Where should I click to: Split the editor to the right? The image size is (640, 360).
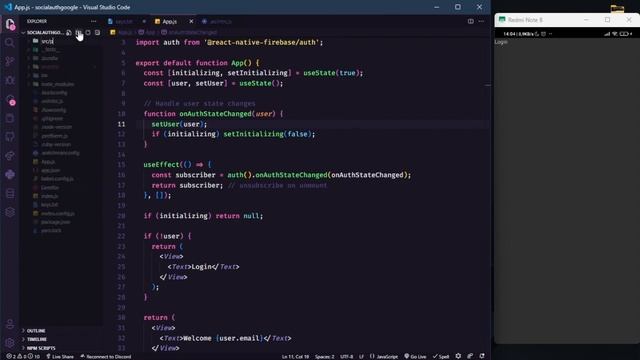pos(471,21)
